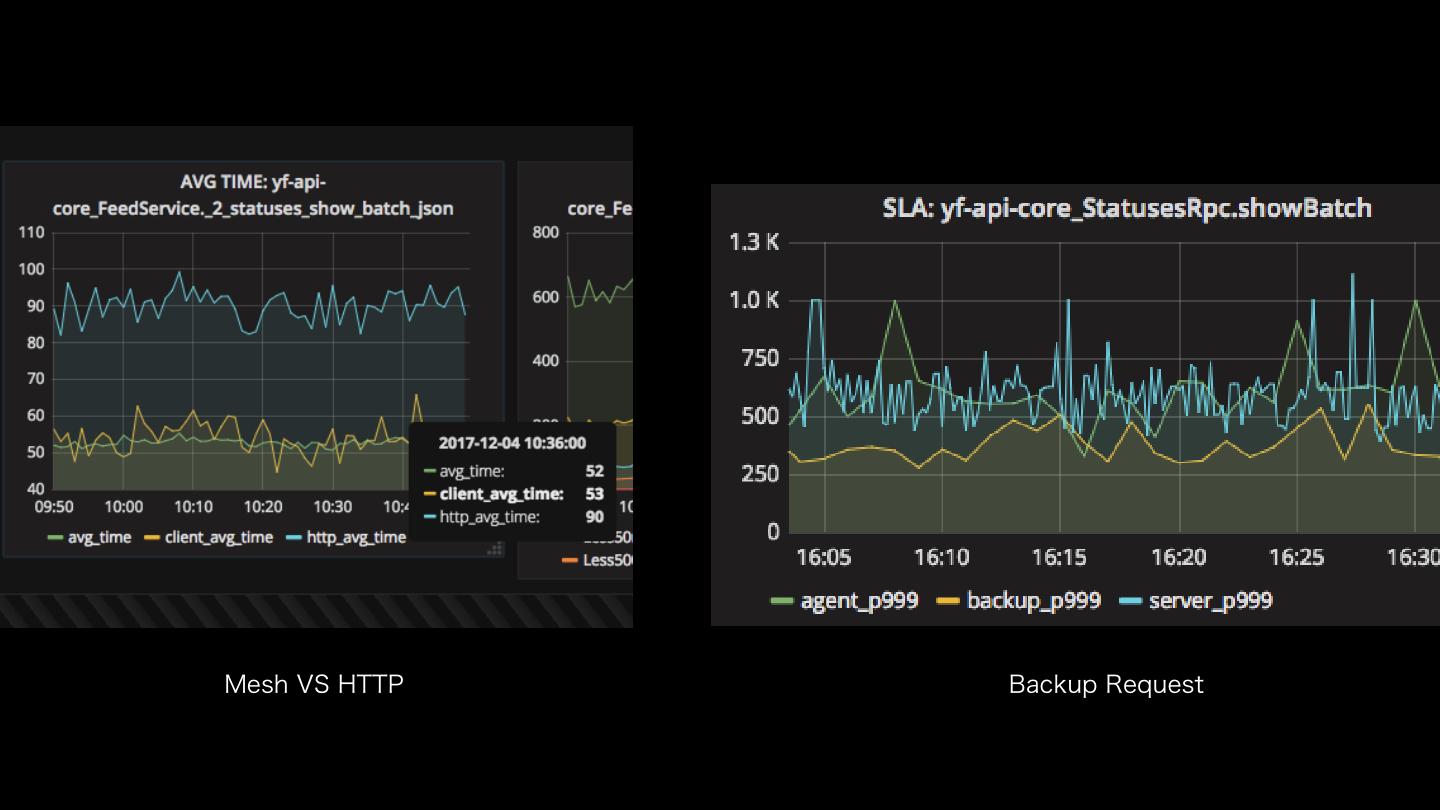Click the blue http_avg_time legend color line
The height and width of the screenshot is (810, 1440).
(294, 538)
